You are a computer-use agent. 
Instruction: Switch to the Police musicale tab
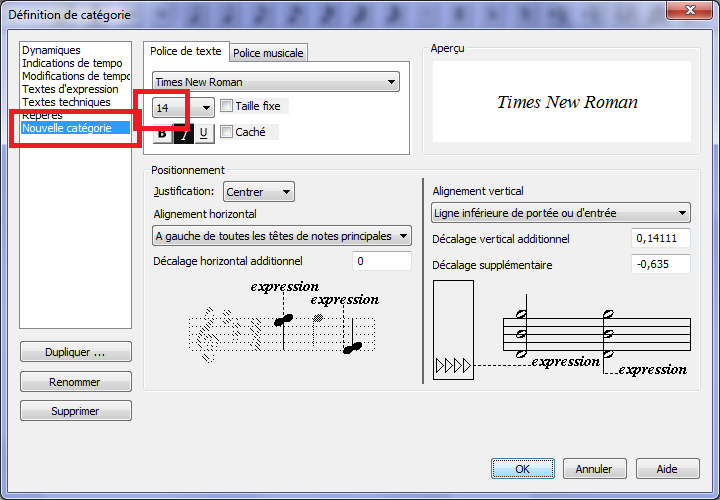pyautogui.click(x=268, y=53)
